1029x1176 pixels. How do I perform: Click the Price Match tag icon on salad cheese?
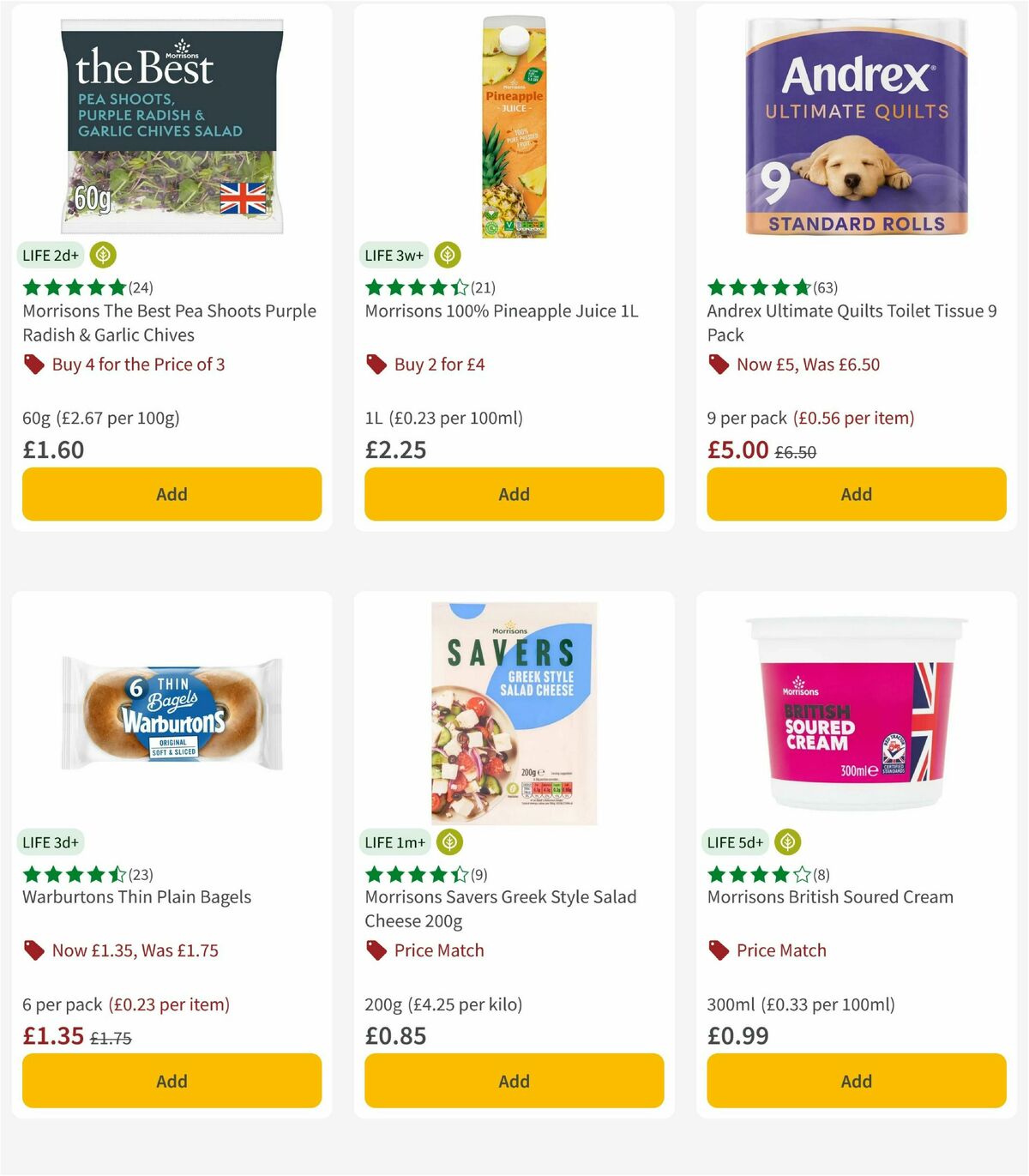click(x=375, y=950)
